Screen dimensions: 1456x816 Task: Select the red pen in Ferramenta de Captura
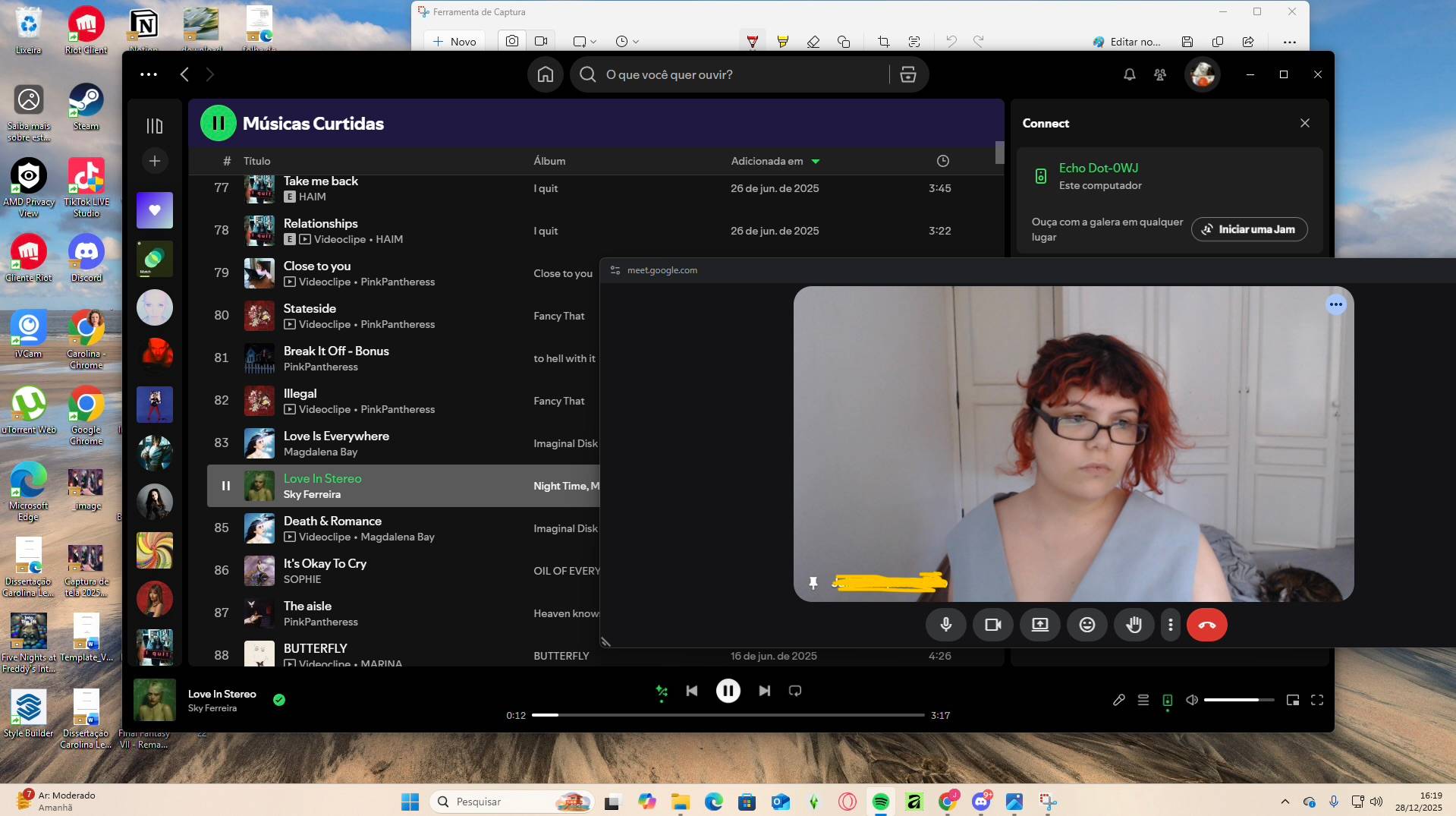pos(753,42)
